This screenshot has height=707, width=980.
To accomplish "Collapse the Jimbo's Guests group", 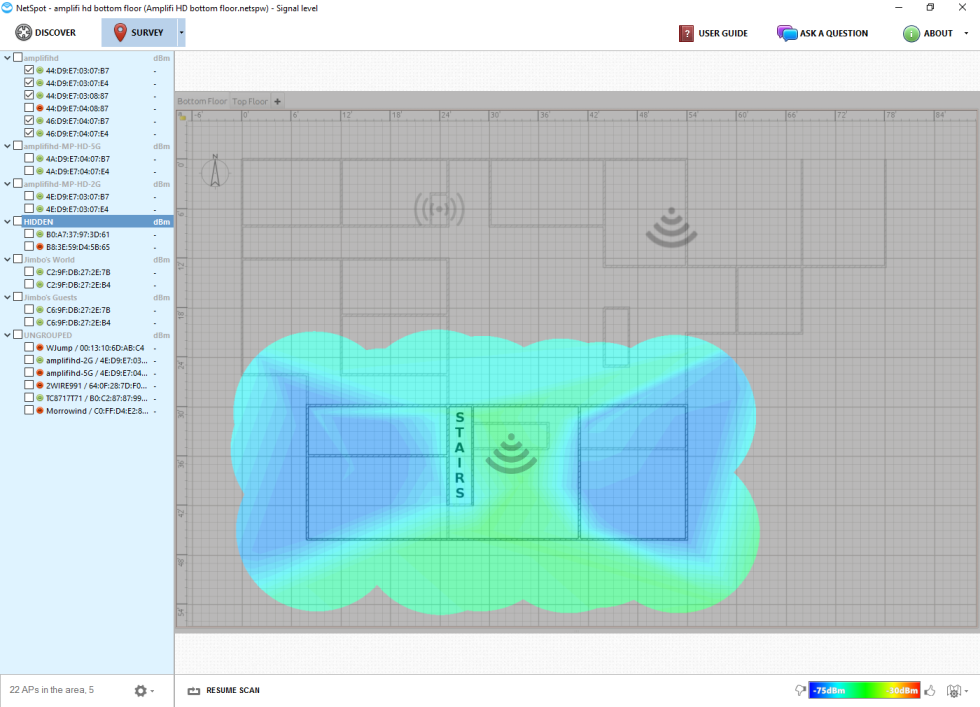I will (x=8, y=297).
